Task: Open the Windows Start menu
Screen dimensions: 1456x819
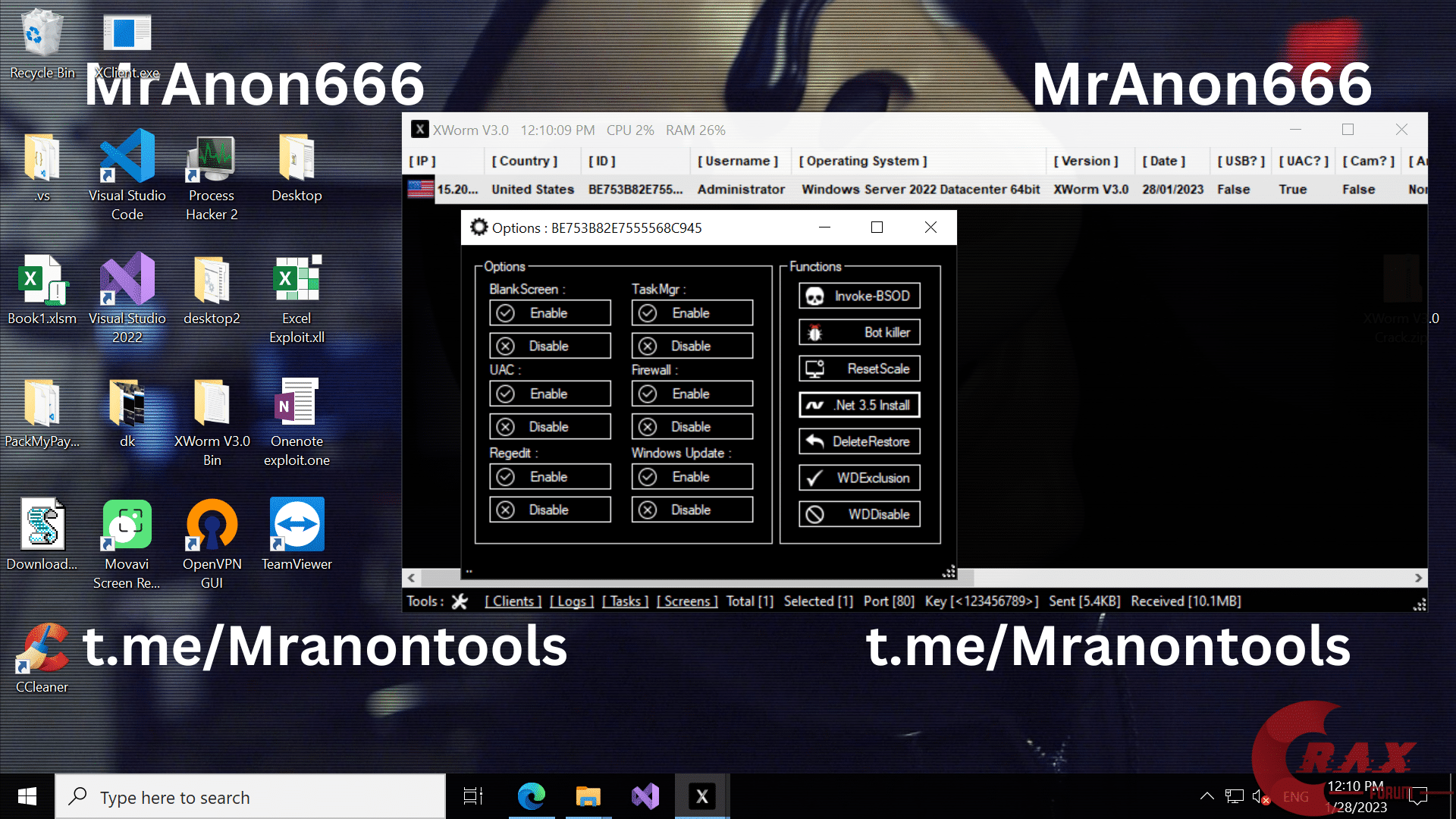Action: (x=27, y=796)
